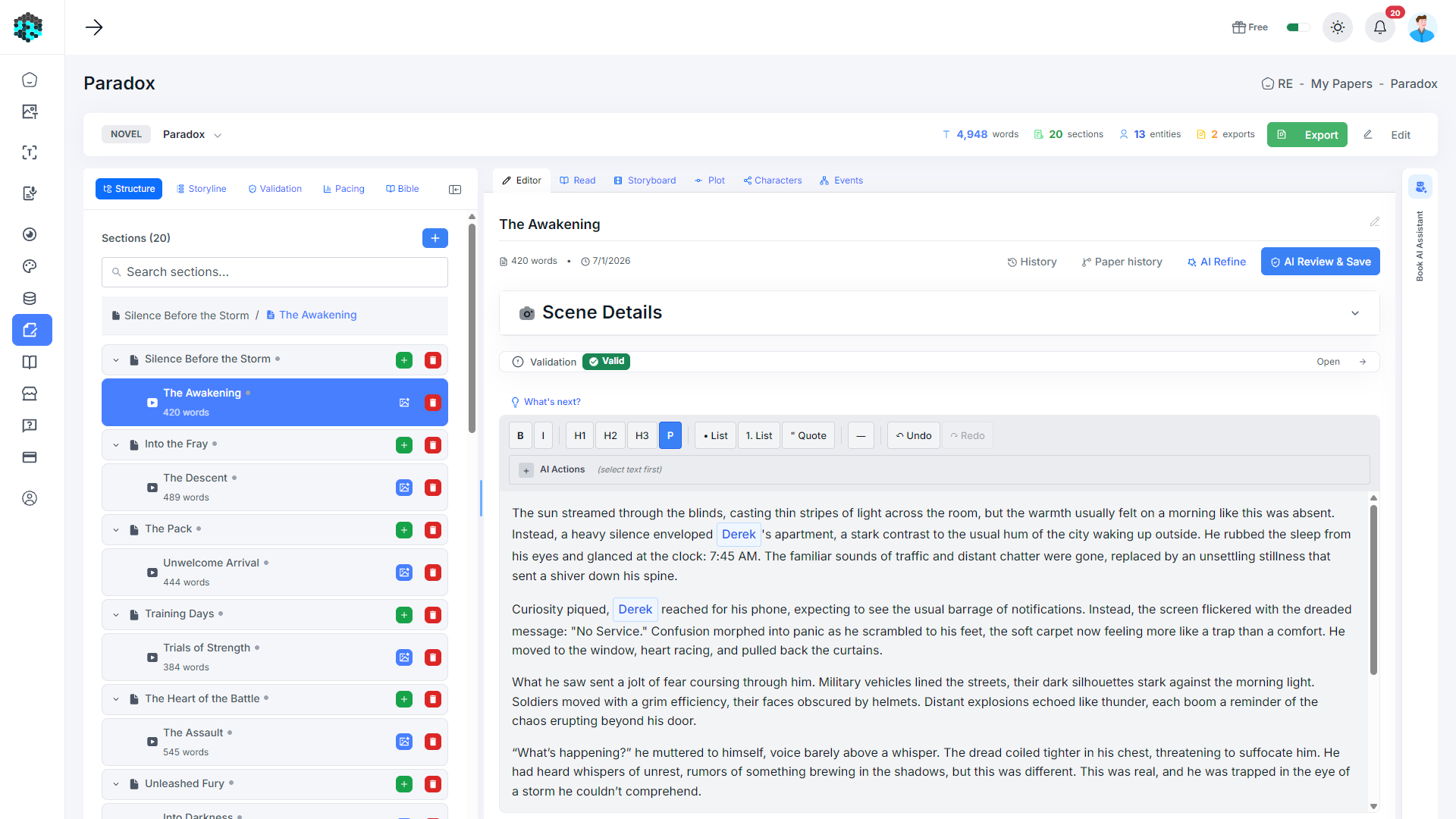Toggle the green switch beside Free
The height and width of the screenshot is (819, 1456).
[1298, 27]
